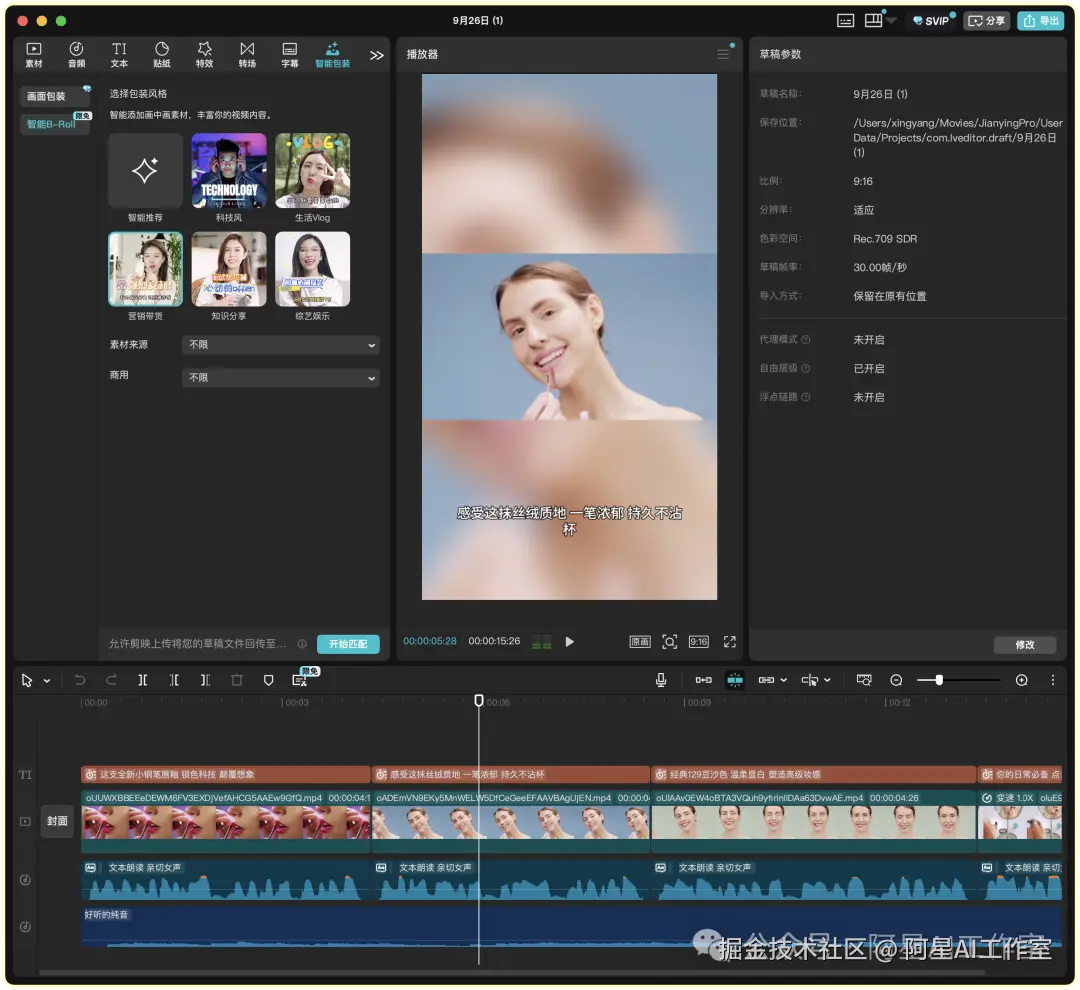Viewport: 1080px width, 990px height.
Task: Delete the selected clip with trash icon
Action: pyautogui.click(x=237, y=680)
